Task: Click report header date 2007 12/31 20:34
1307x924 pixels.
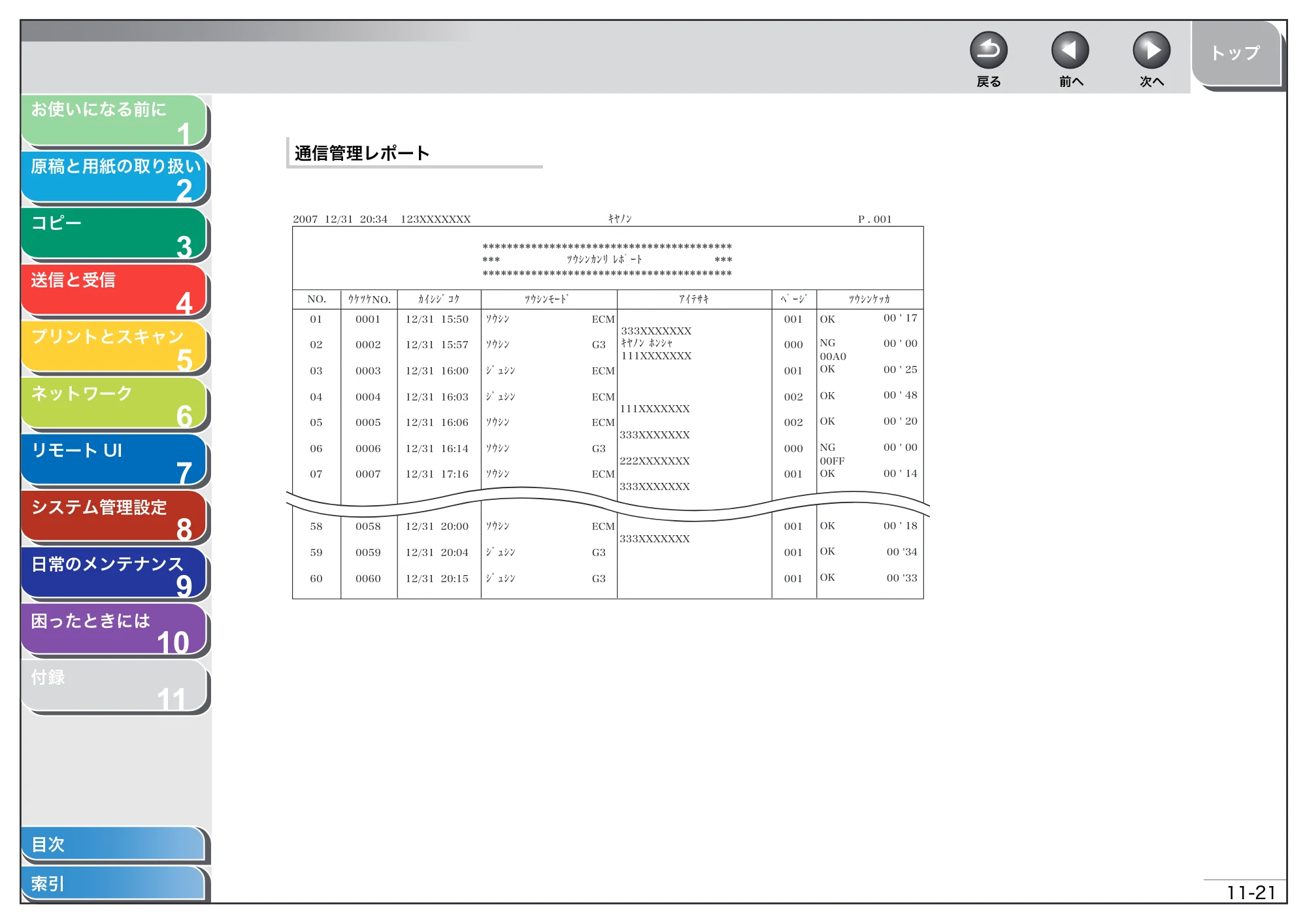Action: point(340,220)
